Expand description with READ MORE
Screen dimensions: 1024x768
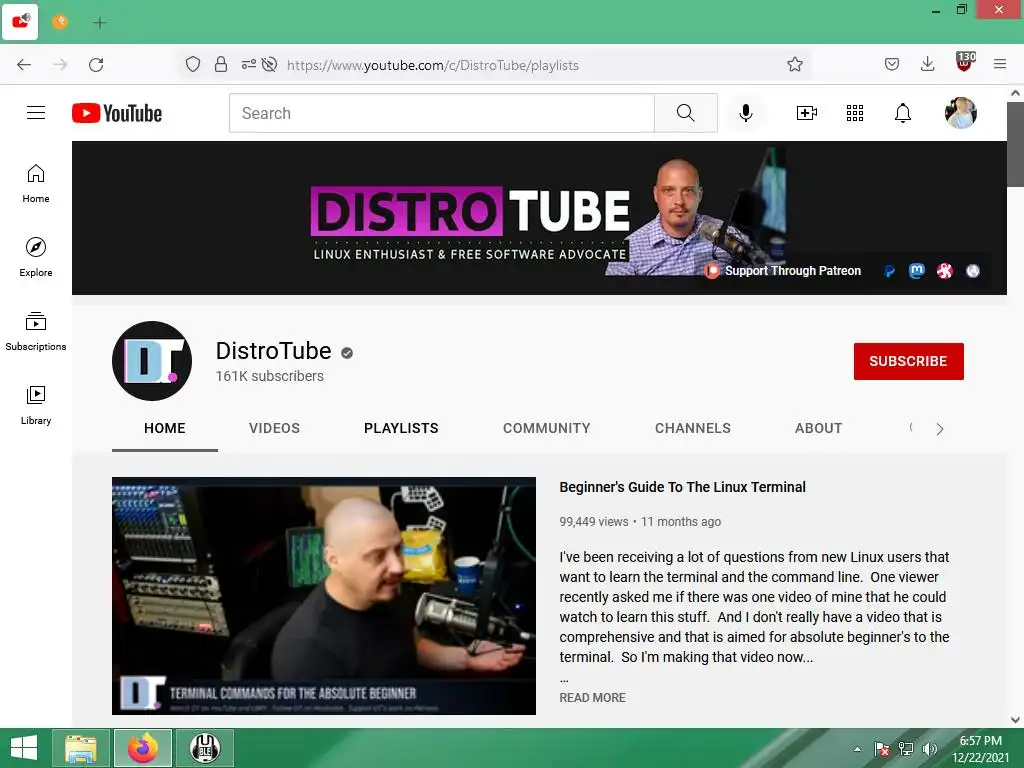[x=592, y=697]
